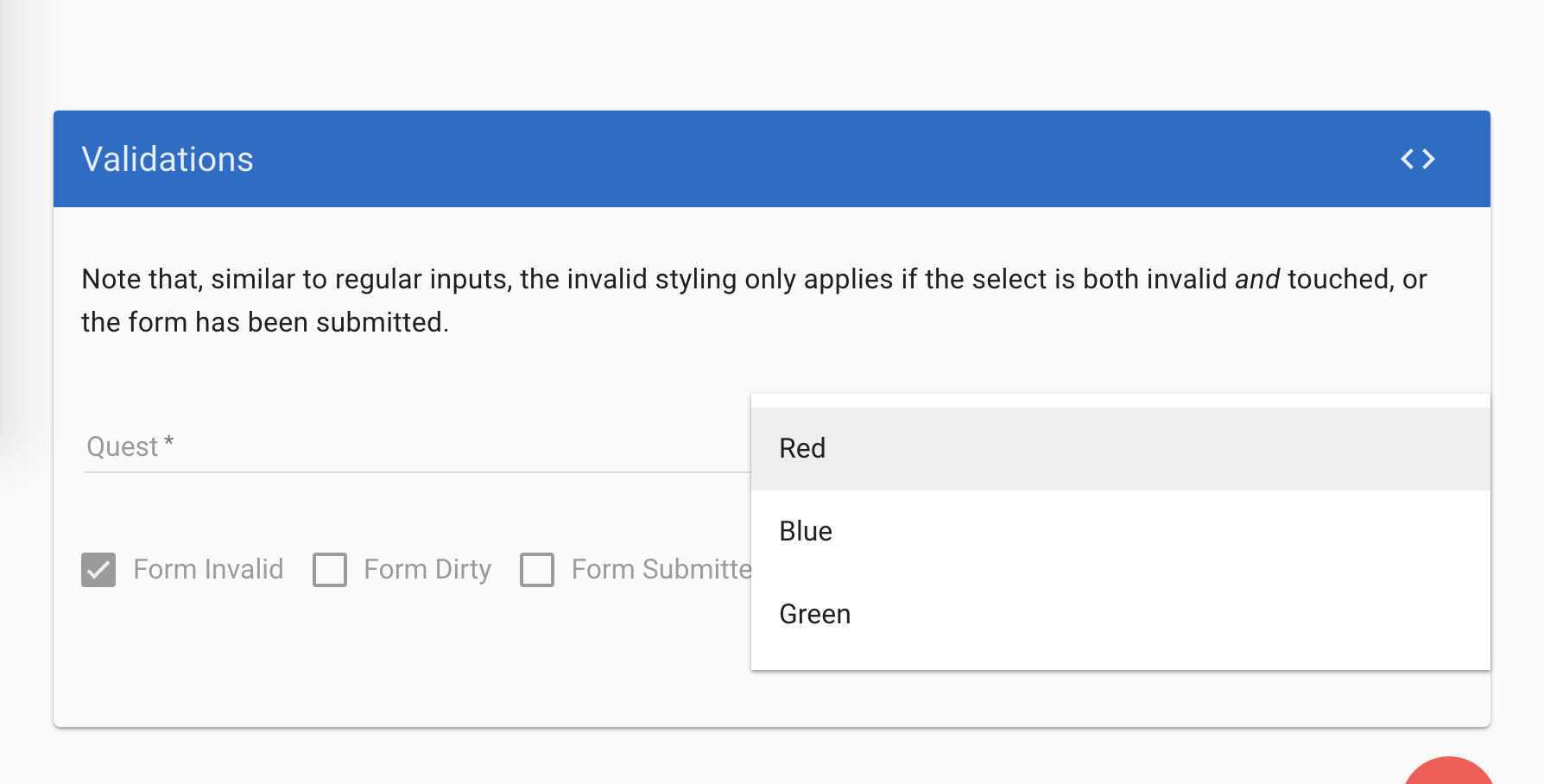
Task: Select Red from the dropdown options
Action: click(801, 447)
